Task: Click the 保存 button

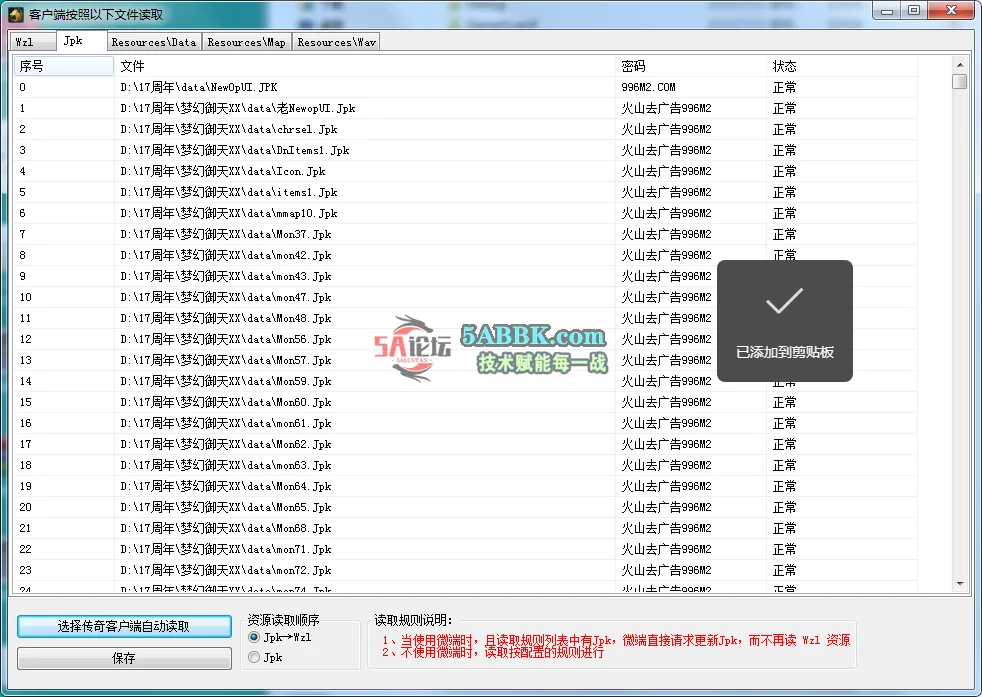Action: point(123,659)
